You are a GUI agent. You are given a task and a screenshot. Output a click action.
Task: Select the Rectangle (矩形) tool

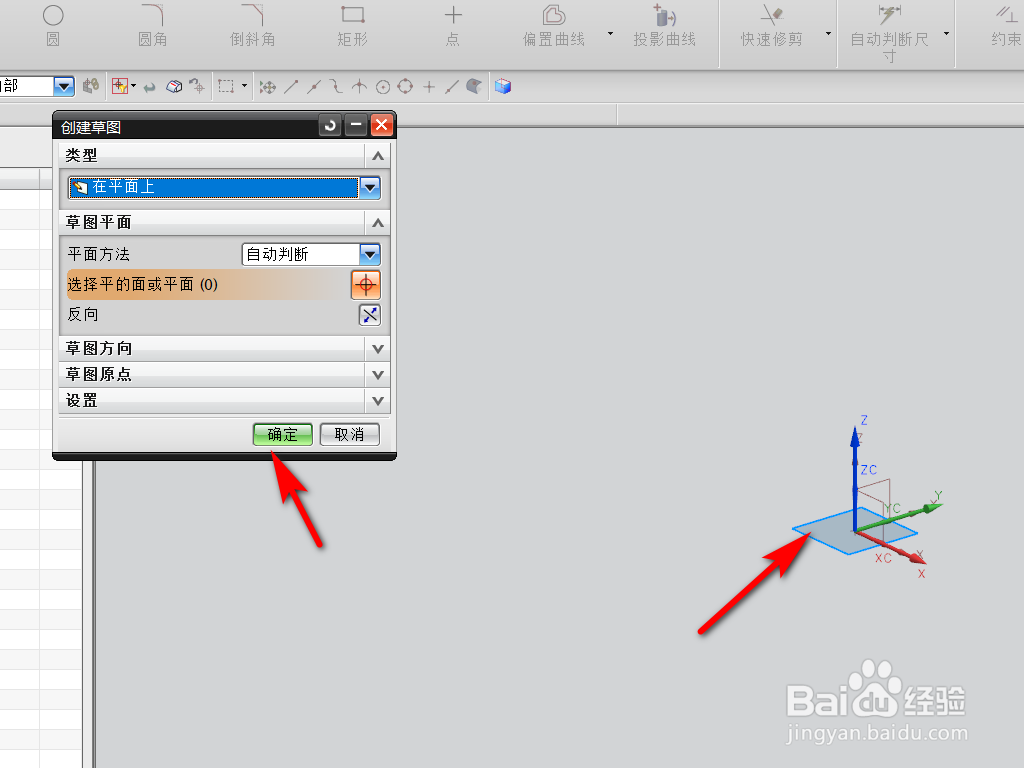click(x=353, y=26)
